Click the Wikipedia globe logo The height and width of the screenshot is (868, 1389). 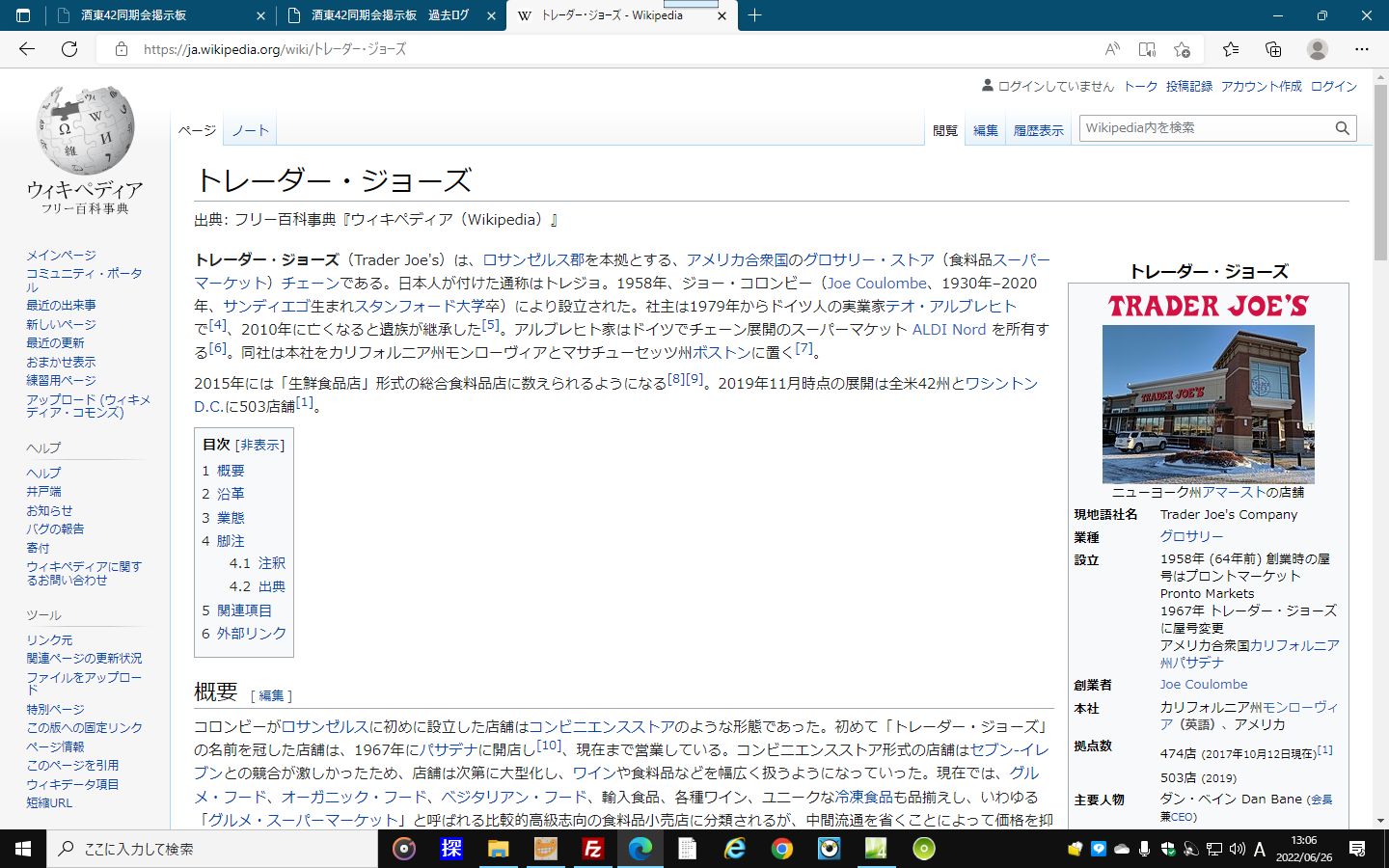coord(86,129)
